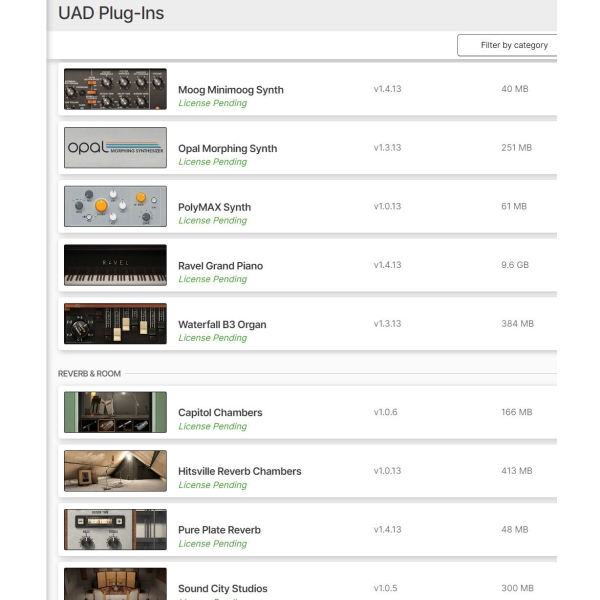Select the Sound City Studios thumbnail

coord(115,584)
